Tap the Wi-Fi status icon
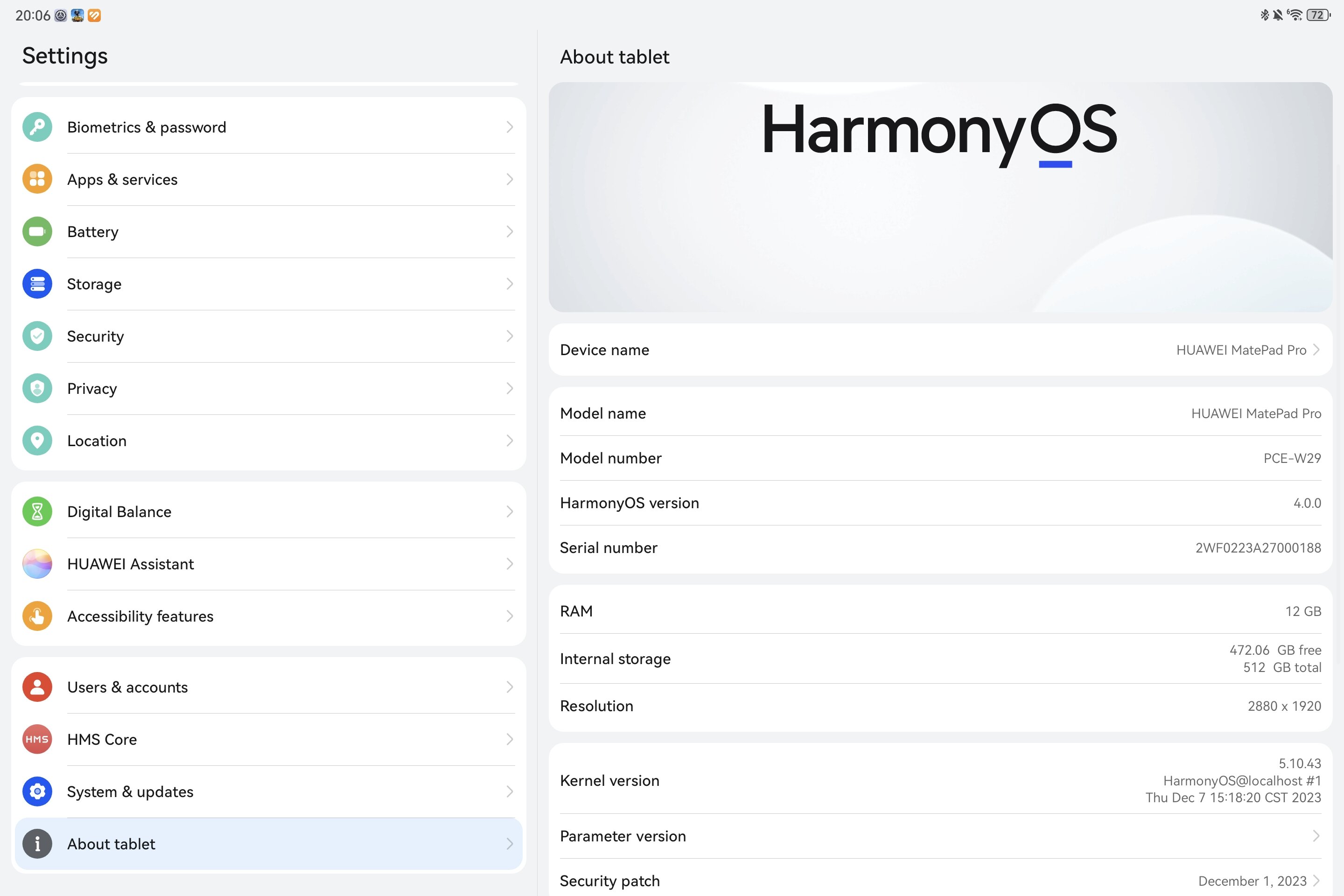1344x896 pixels. [x=1295, y=15]
